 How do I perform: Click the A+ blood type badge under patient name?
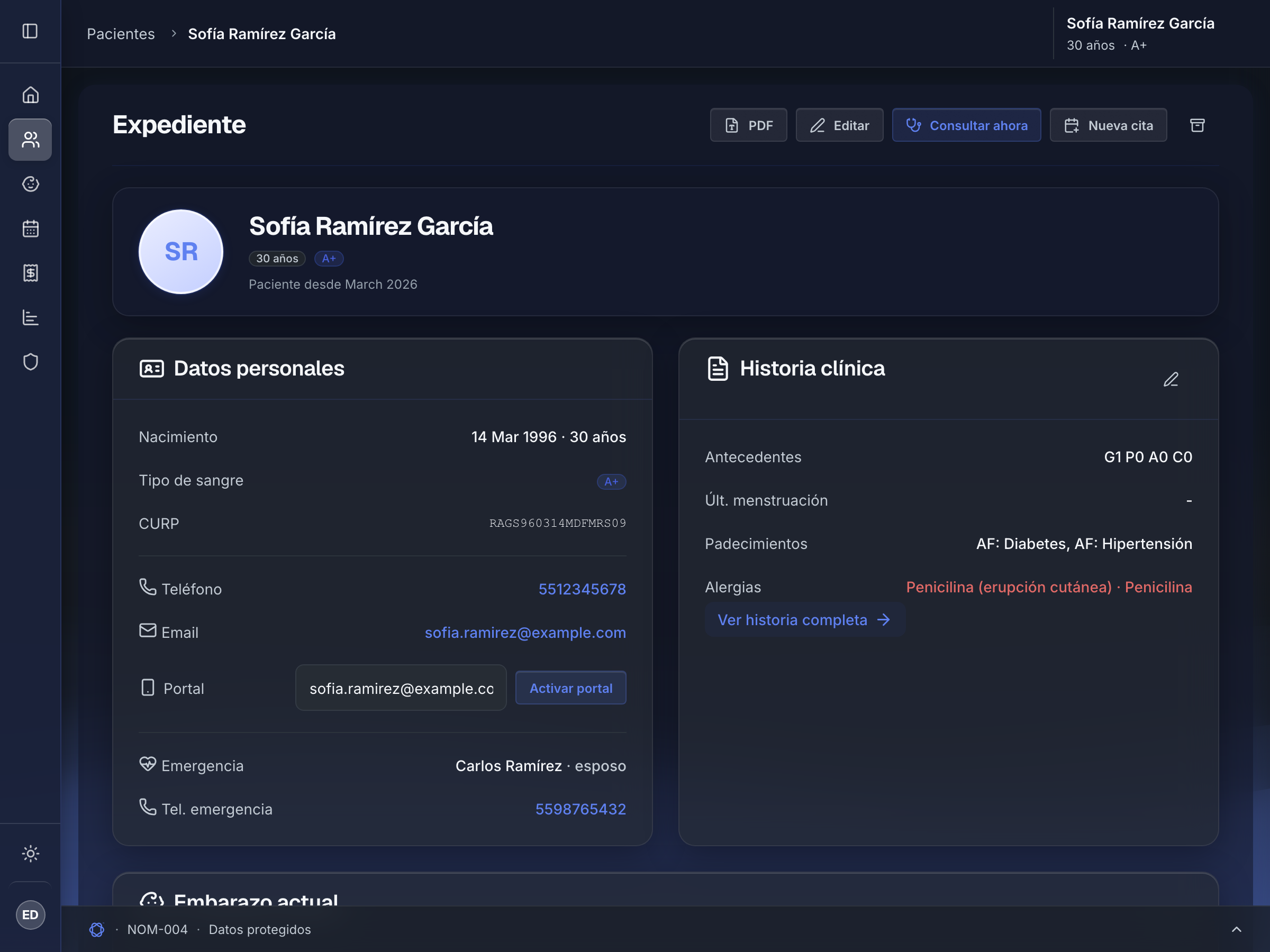(329, 258)
